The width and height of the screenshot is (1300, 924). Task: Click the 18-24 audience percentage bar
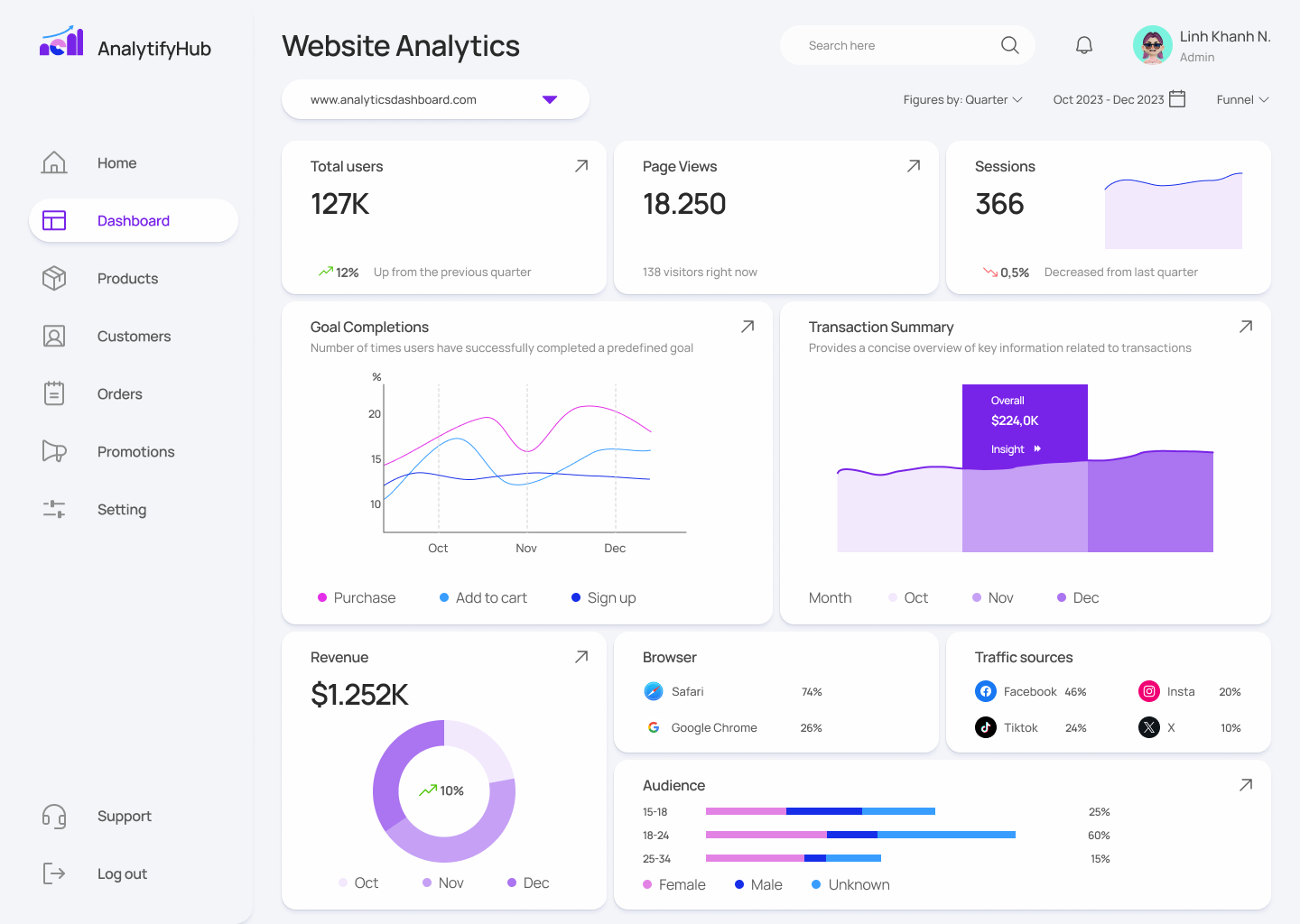tap(862, 835)
